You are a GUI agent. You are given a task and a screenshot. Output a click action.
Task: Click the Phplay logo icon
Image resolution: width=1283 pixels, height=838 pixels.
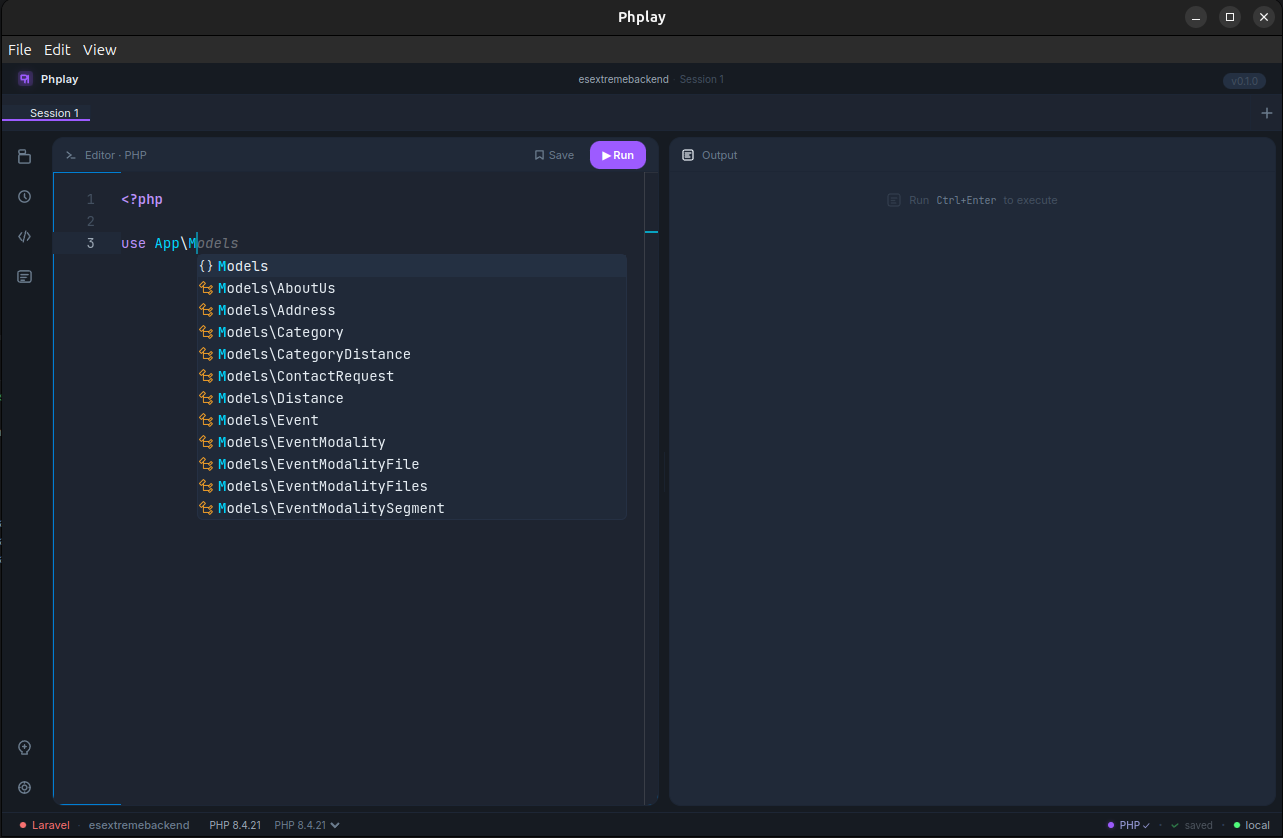click(25, 79)
